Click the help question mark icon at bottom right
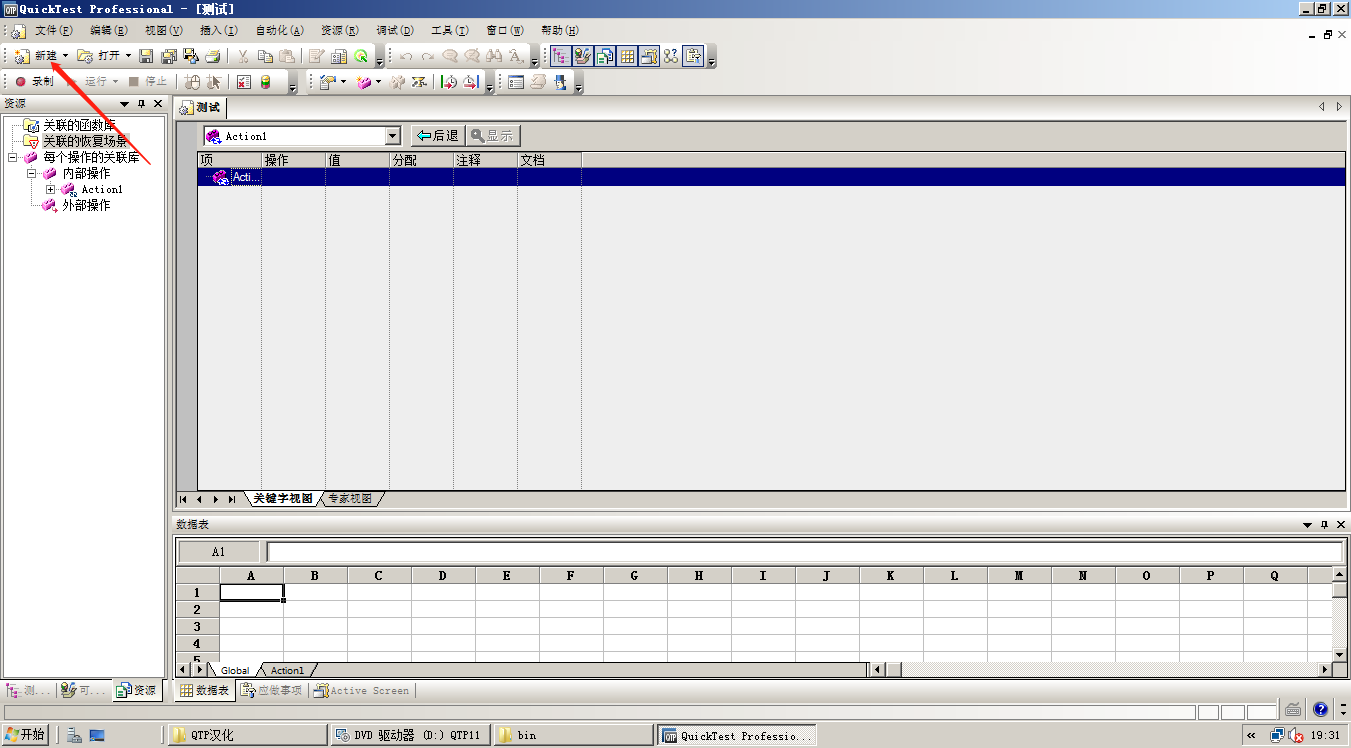The image size is (1351, 748). tap(1321, 710)
